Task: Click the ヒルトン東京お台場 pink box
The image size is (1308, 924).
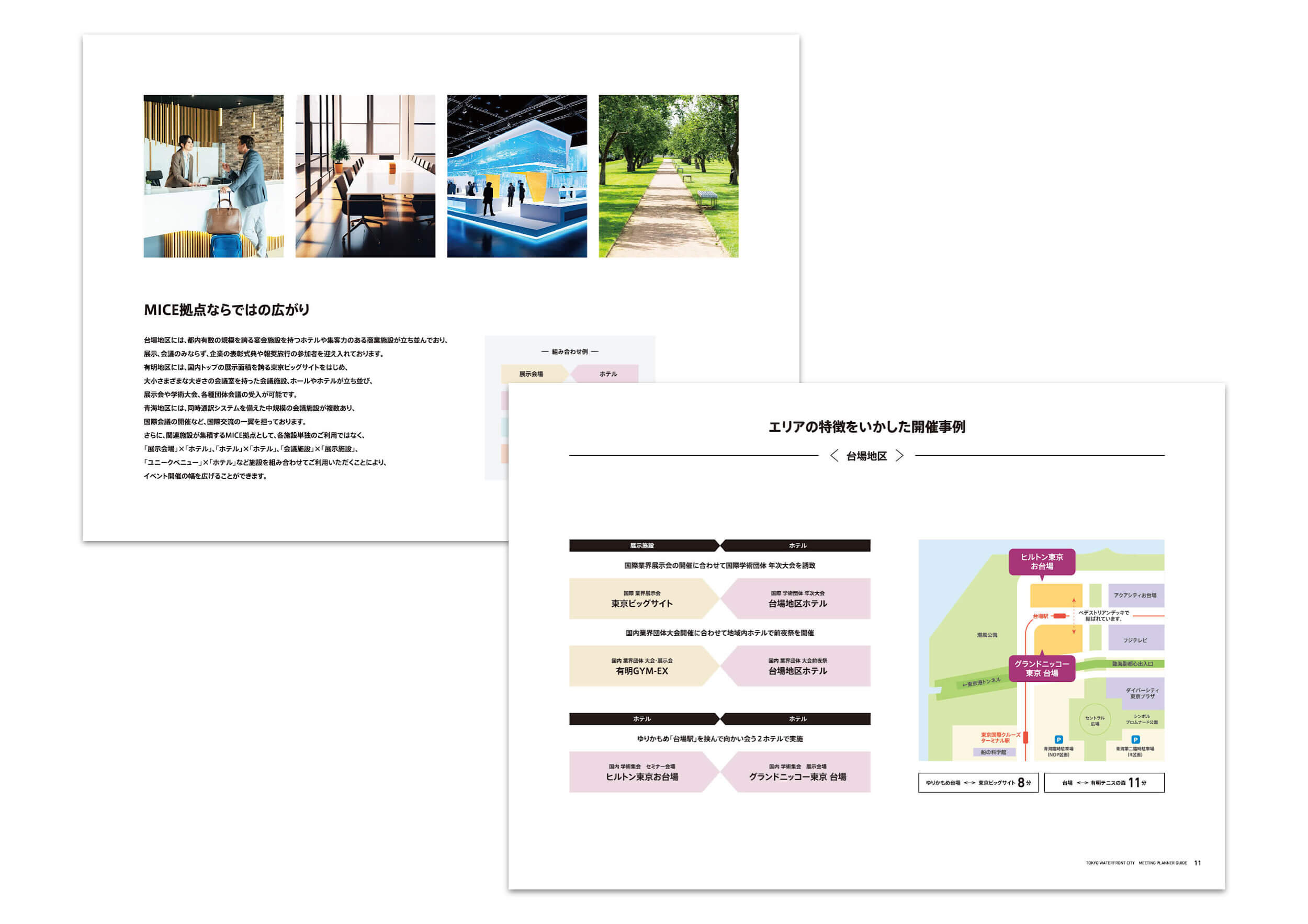Action: click(644, 772)
